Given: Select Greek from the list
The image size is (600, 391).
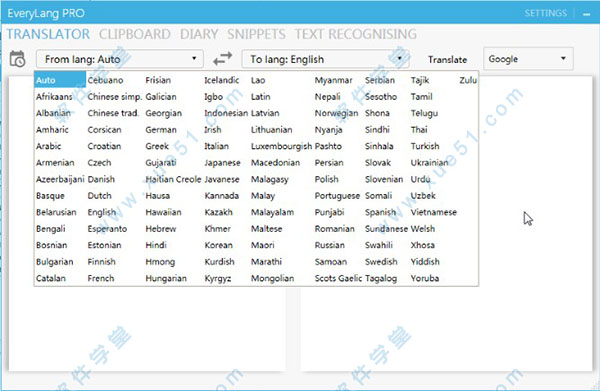Looking at the screenshot, I should tap(157, 146).
